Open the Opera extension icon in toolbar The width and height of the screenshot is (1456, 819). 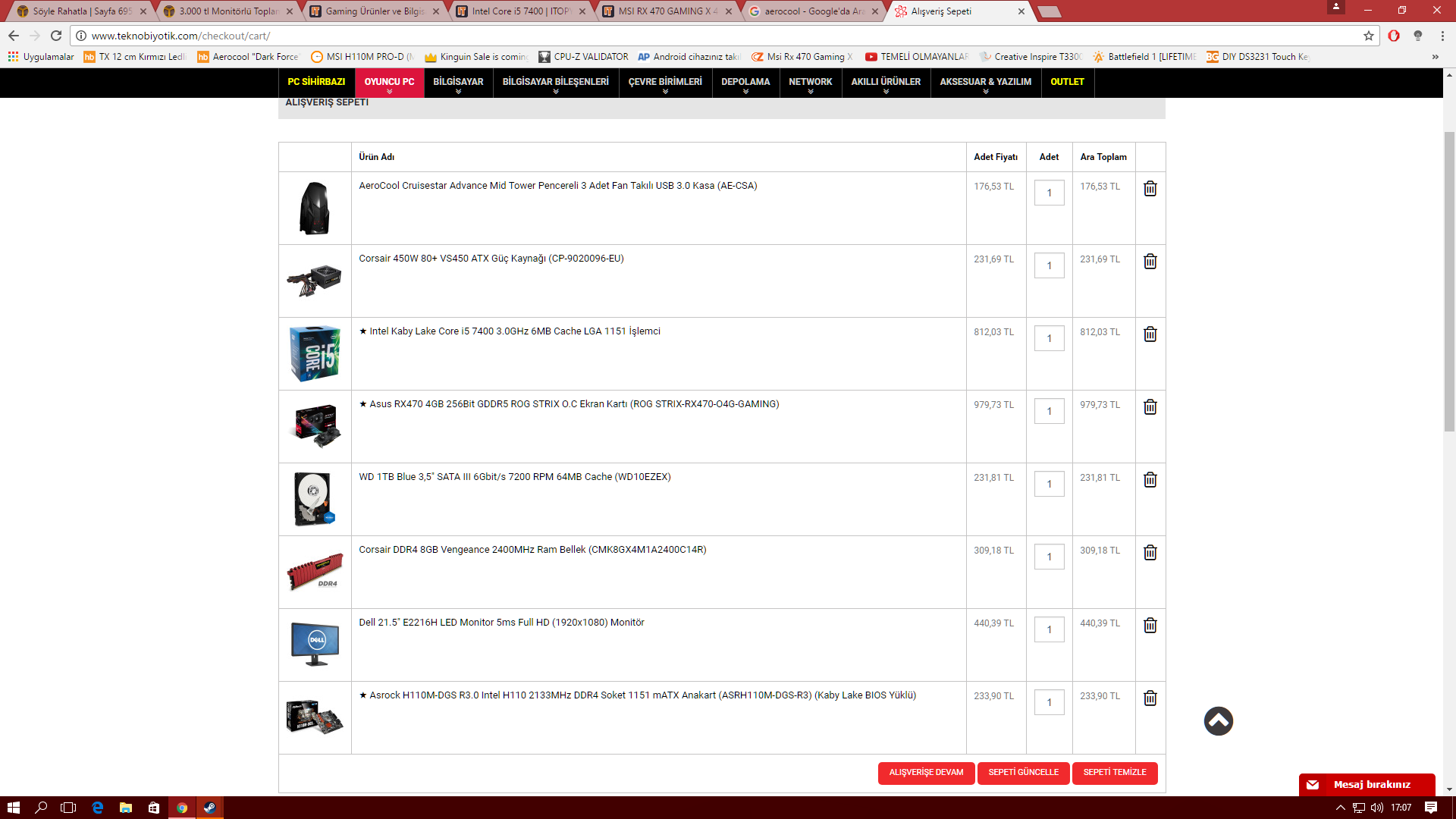(x=1394, y=36)
